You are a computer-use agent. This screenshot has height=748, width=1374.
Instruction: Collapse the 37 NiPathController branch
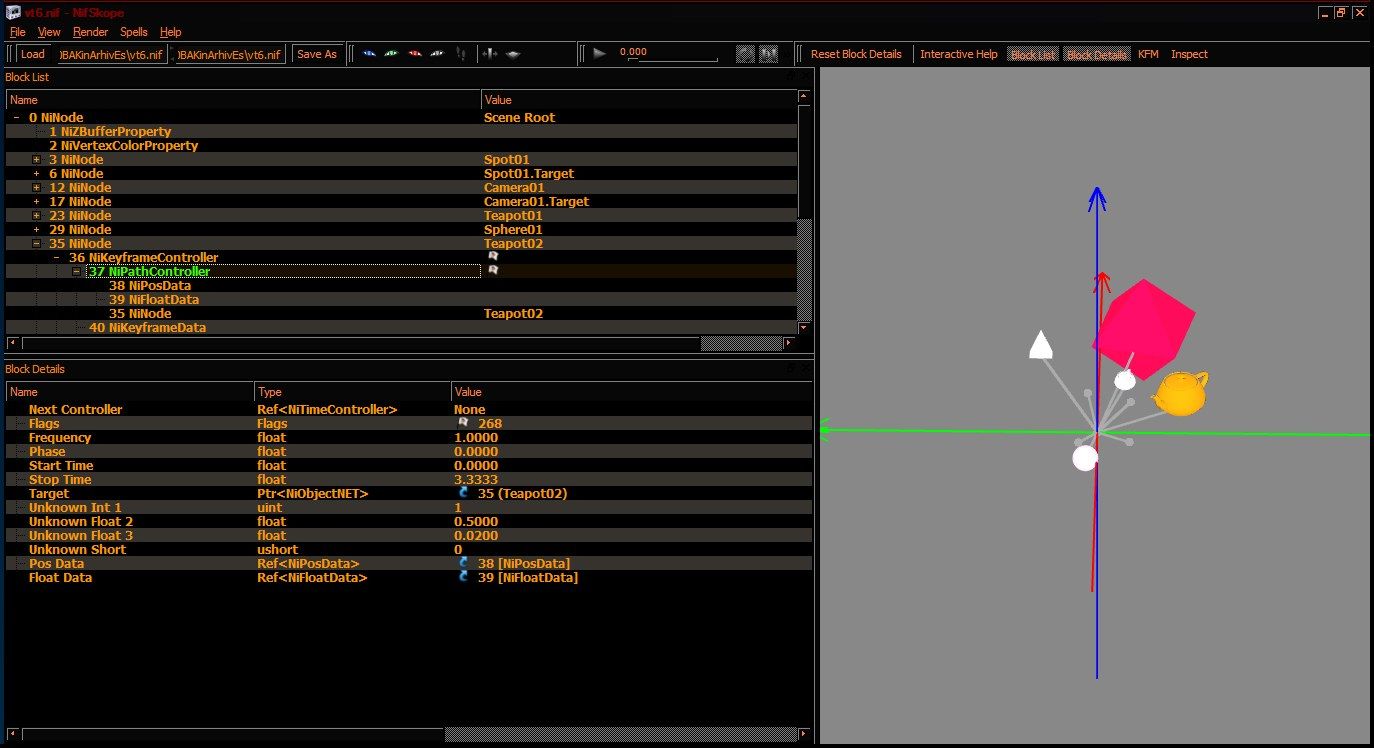coord(77,271)
